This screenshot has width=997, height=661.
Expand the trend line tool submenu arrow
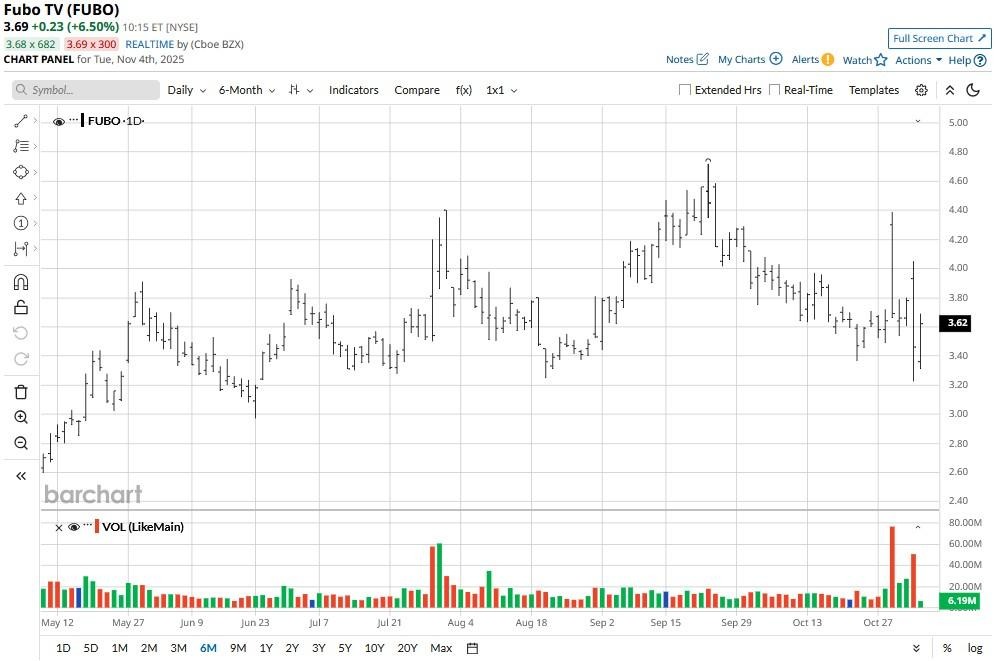35,121
